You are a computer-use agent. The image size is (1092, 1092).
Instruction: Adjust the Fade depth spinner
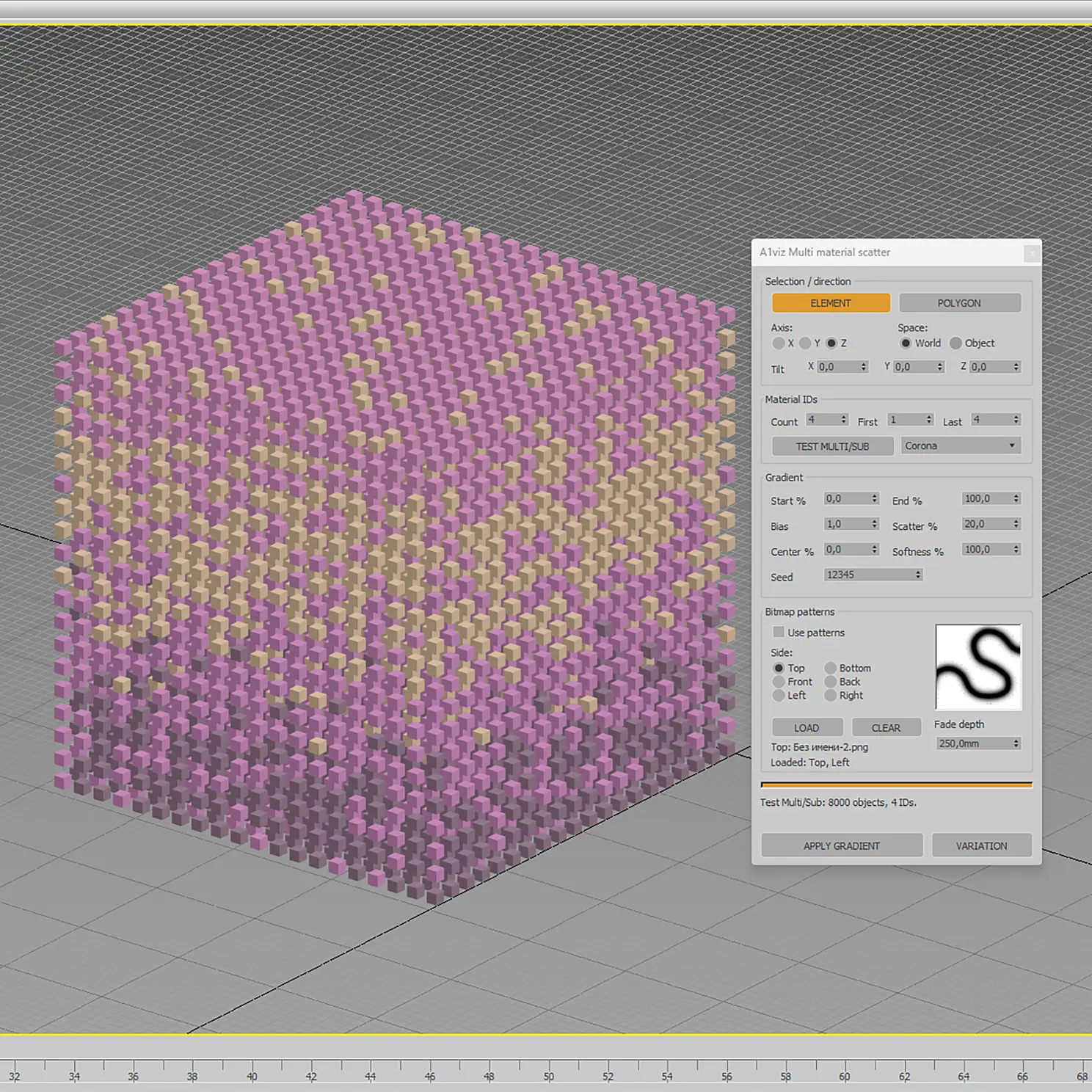(x=1016, y=743)
